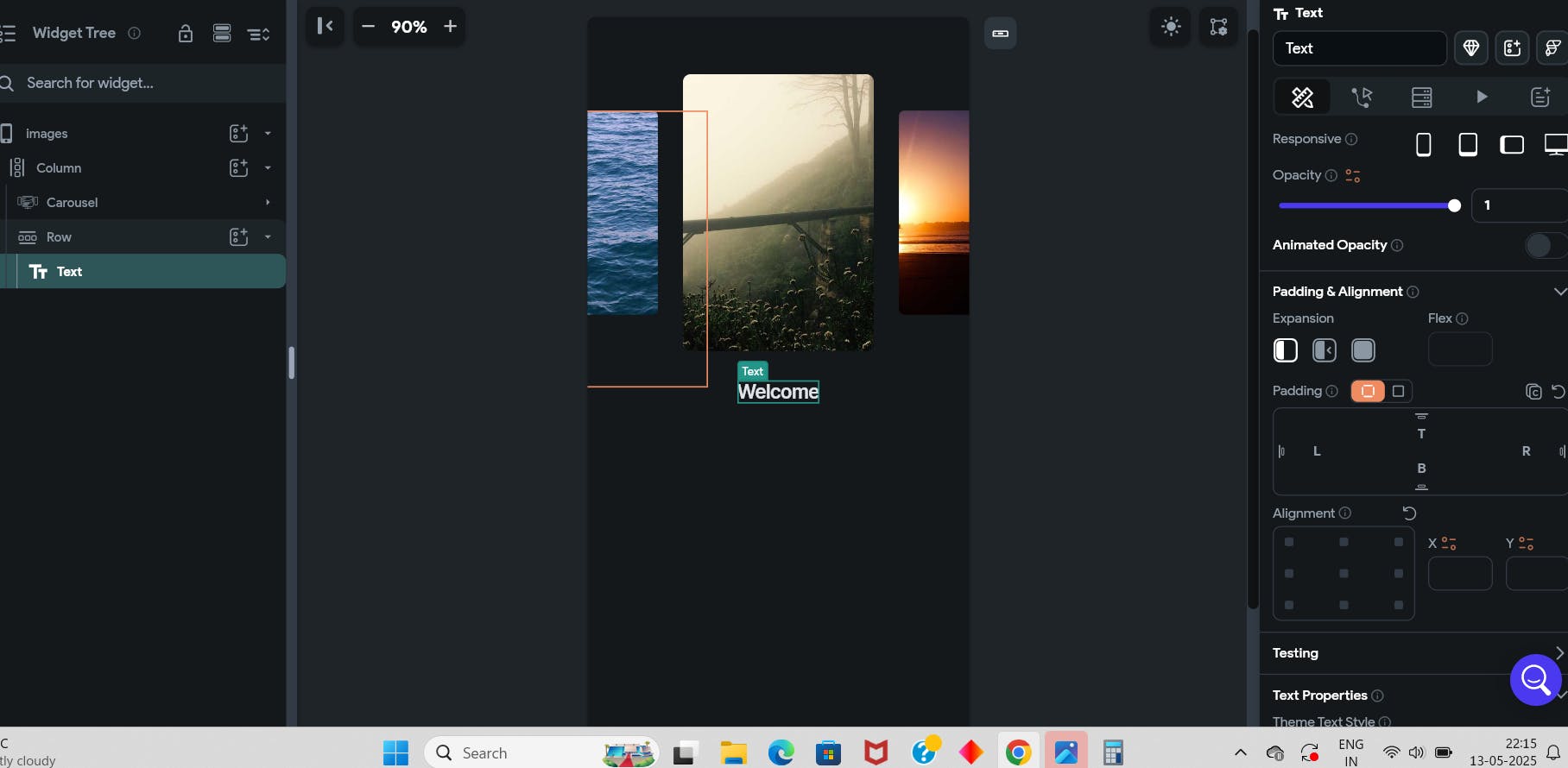1568x768 pixels.
Task: Toggle tablet landscape visibility under Responsive
Action: (x=1512, y=145)
